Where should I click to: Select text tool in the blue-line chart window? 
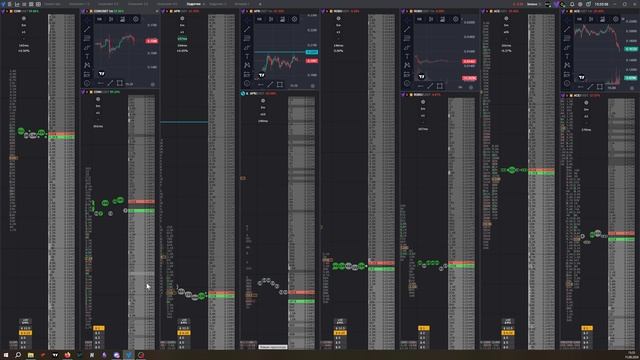pos(247,56)
